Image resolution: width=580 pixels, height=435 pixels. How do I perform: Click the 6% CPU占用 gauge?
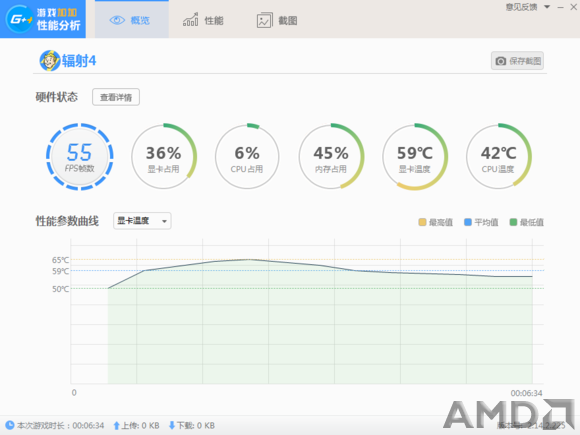click(x=247, y=156)
